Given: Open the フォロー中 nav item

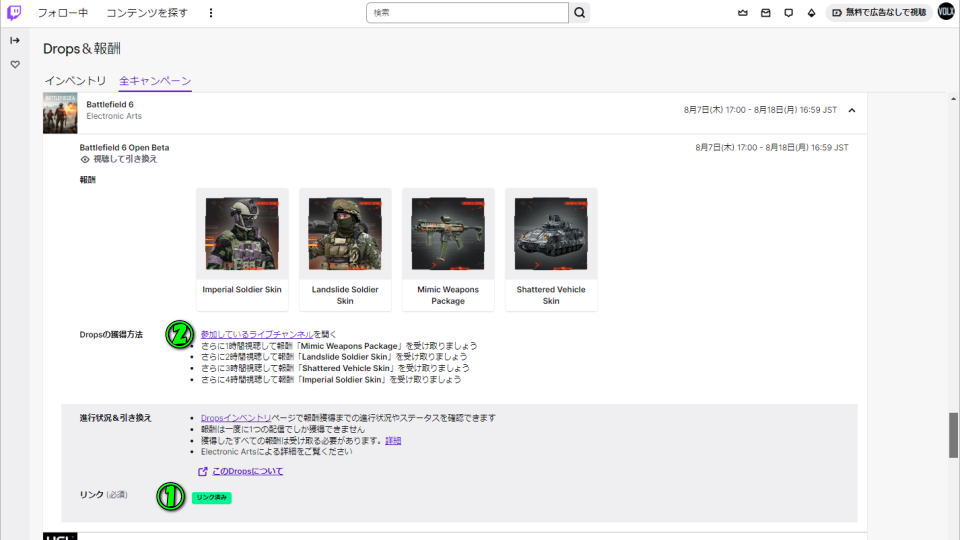Looking at the screenshot, I should click(x=62, y=13).
